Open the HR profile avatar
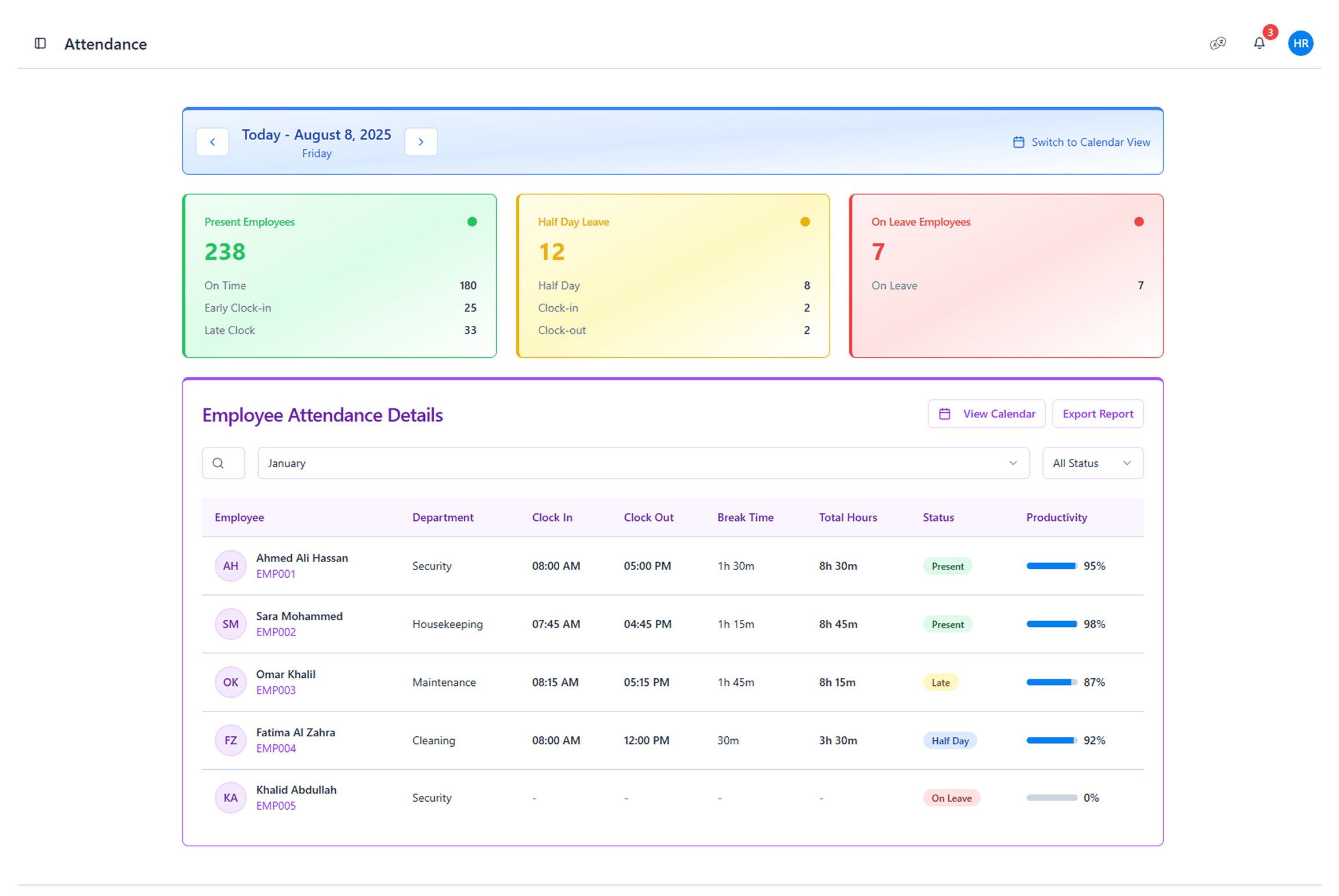Image resolution: width=1339 pixels, height=896 pixels. (x=1300, y=43)
